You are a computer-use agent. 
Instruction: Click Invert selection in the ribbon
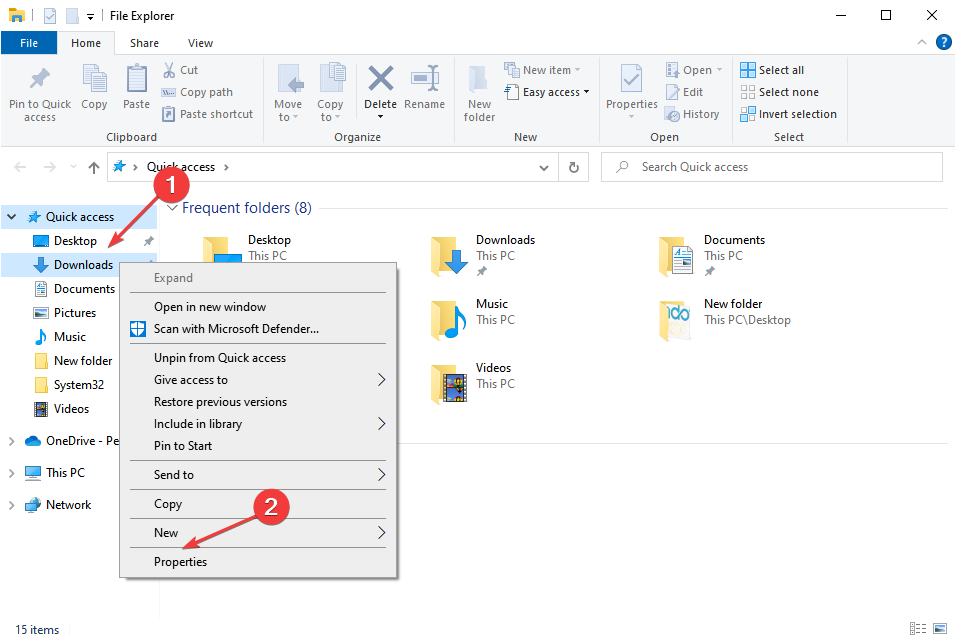(788, 114)
